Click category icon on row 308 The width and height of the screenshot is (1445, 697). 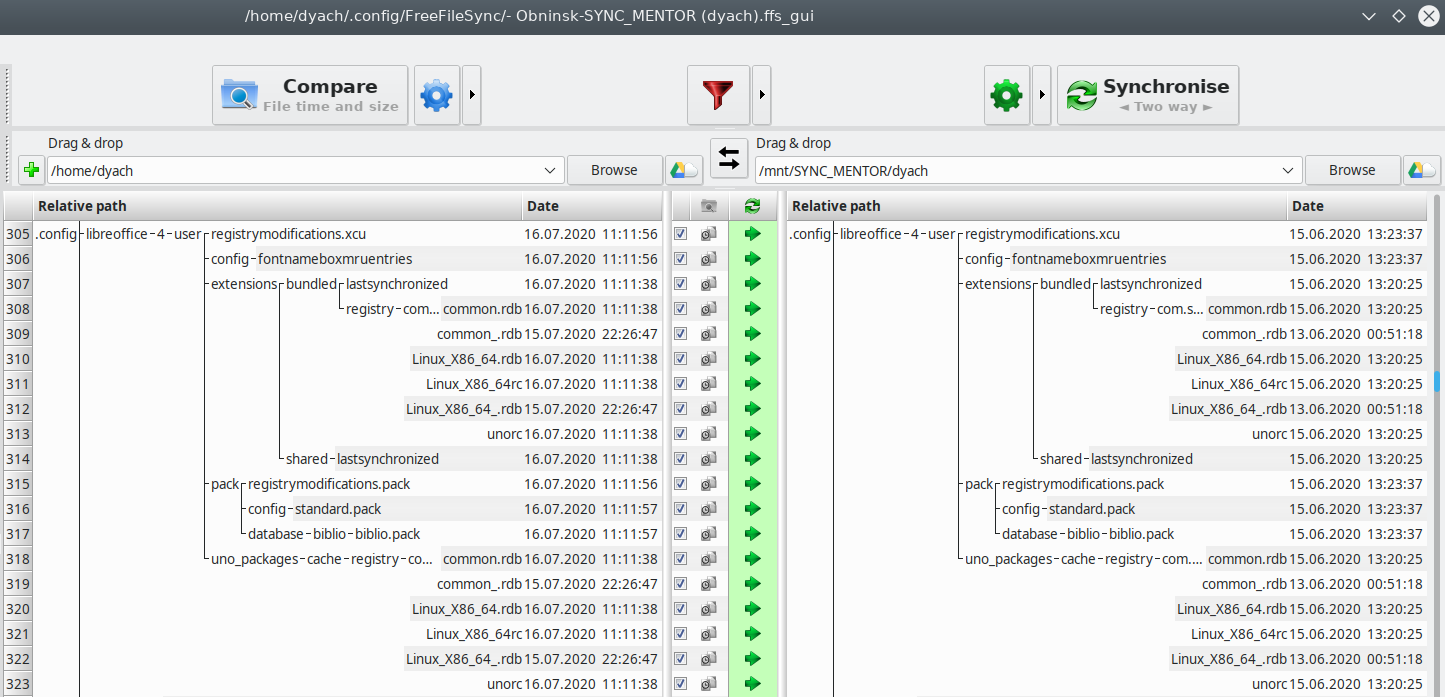(x=709, y=309)
